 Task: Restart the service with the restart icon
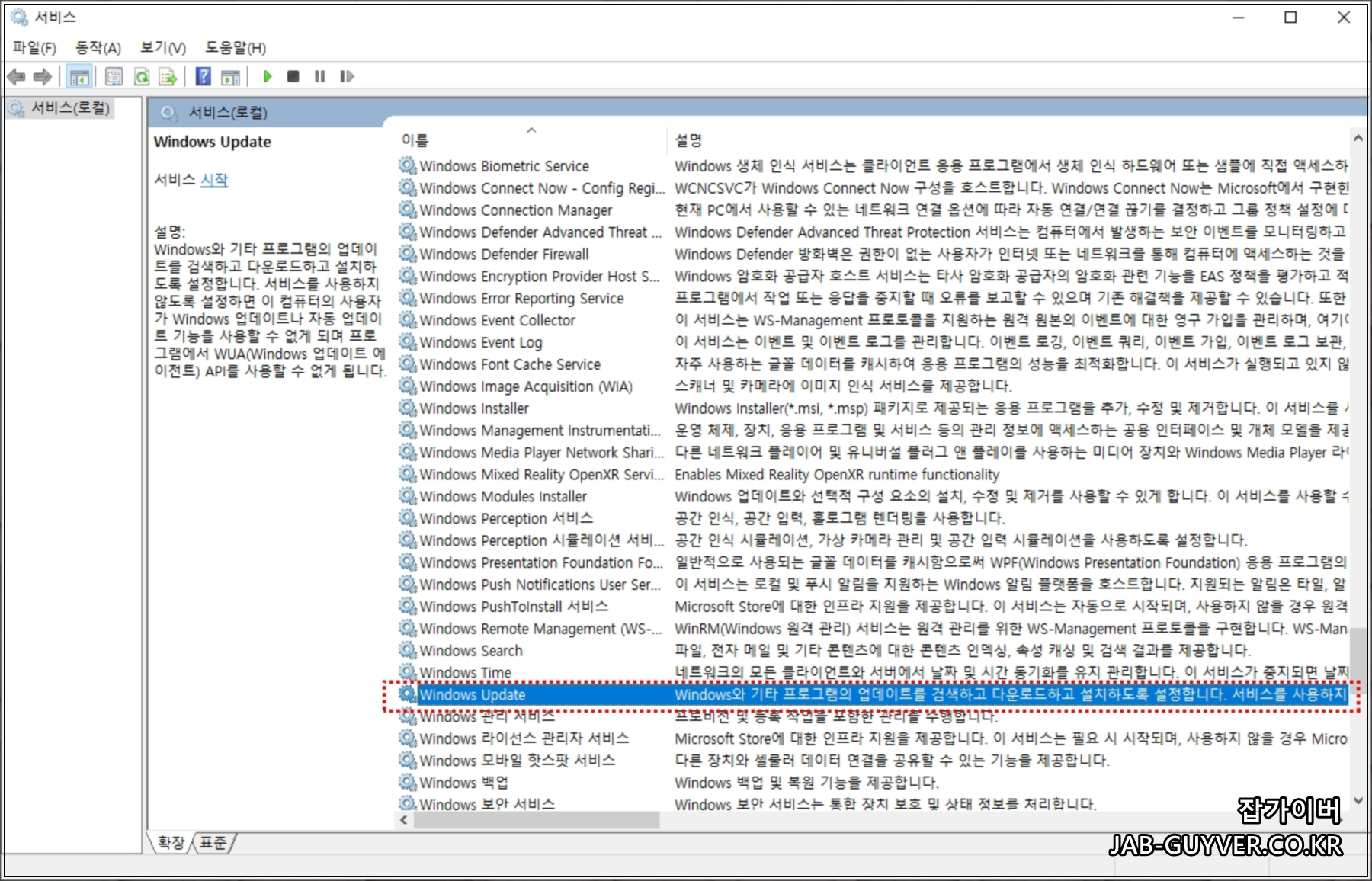tap(347, 76)
